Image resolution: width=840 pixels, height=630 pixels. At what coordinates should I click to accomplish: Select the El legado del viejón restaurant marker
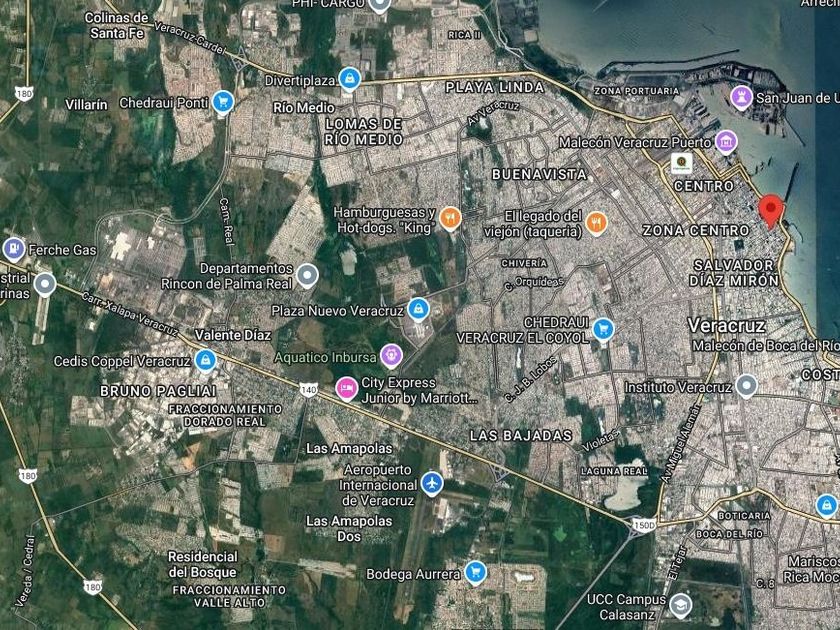tap(596, 223)
